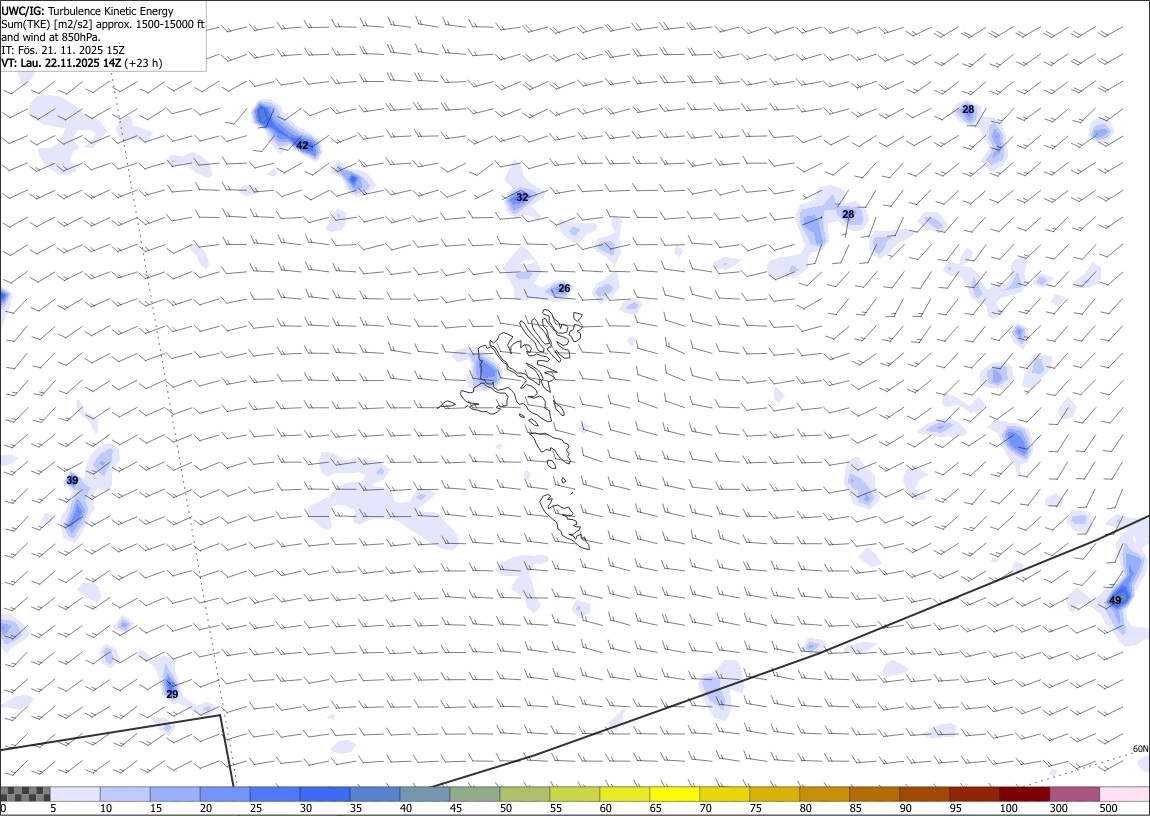The height and width of the screenshot is (816, 1150).
Task: Select the 'IT: Fös. 21. 11. 2025 15Z' line
Action: coord(63,50)
